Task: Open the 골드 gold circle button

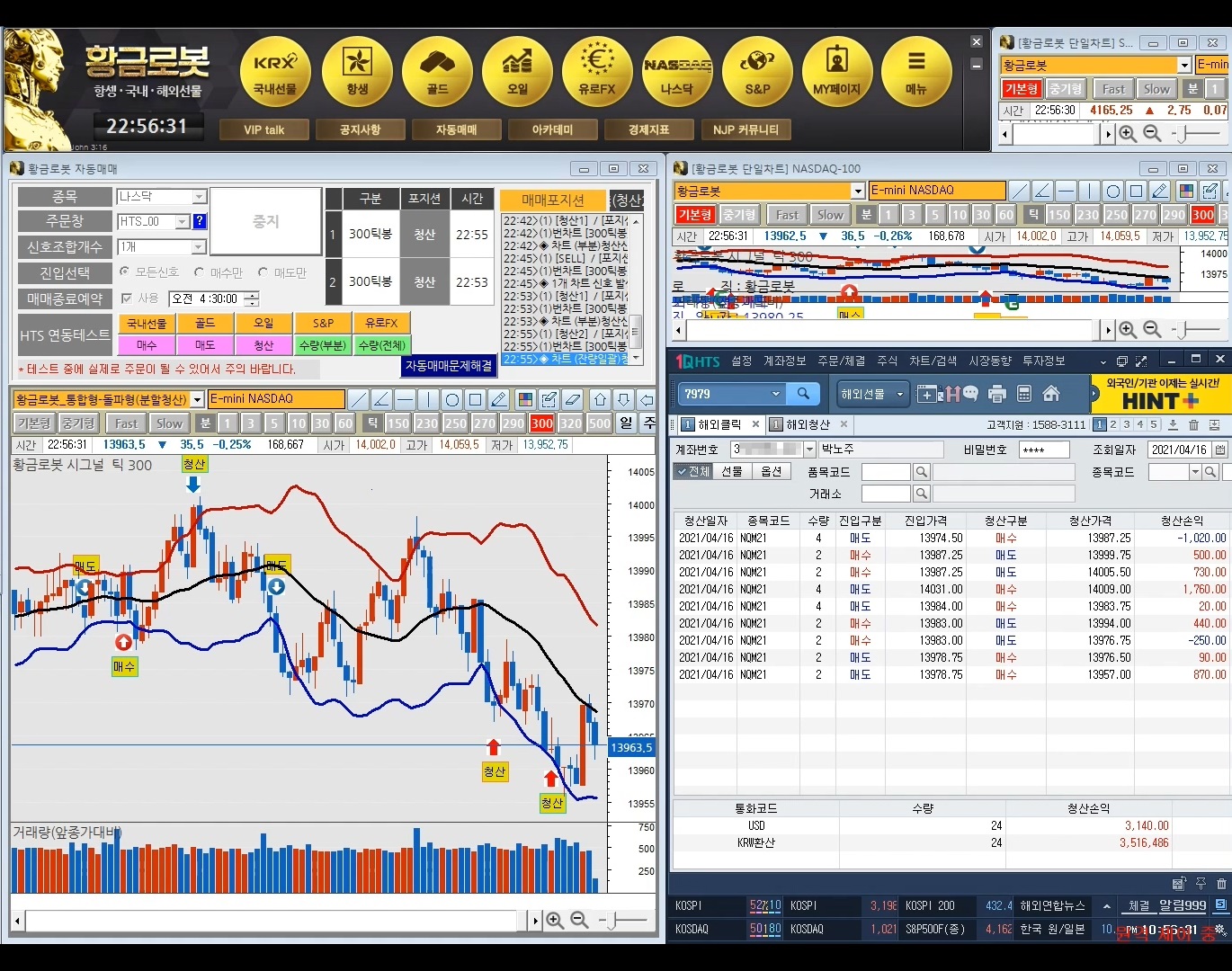Action: coord(437,73)
